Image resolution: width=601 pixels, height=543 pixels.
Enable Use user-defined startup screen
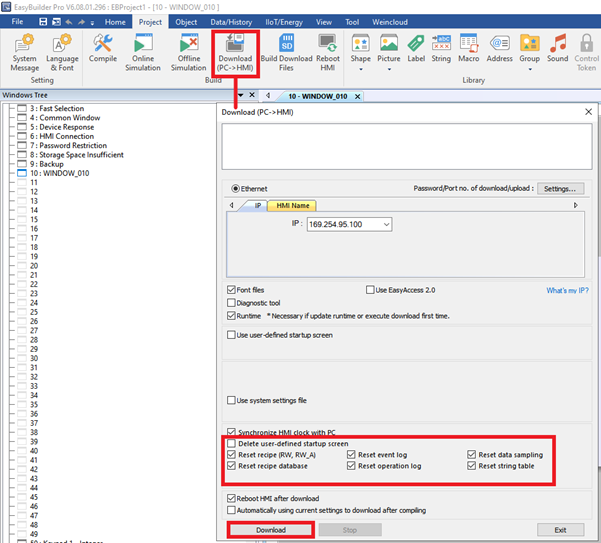tap(231, 335)
